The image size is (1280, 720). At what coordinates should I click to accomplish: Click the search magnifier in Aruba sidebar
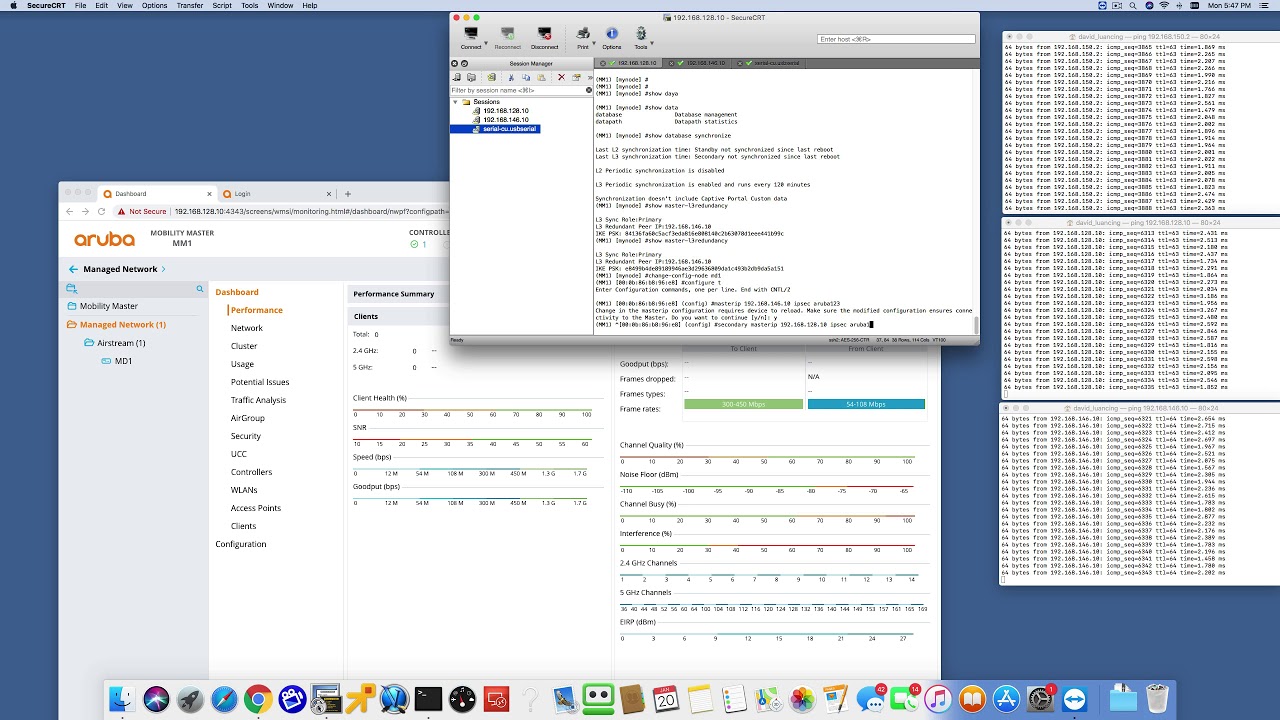tap(200, 289)
